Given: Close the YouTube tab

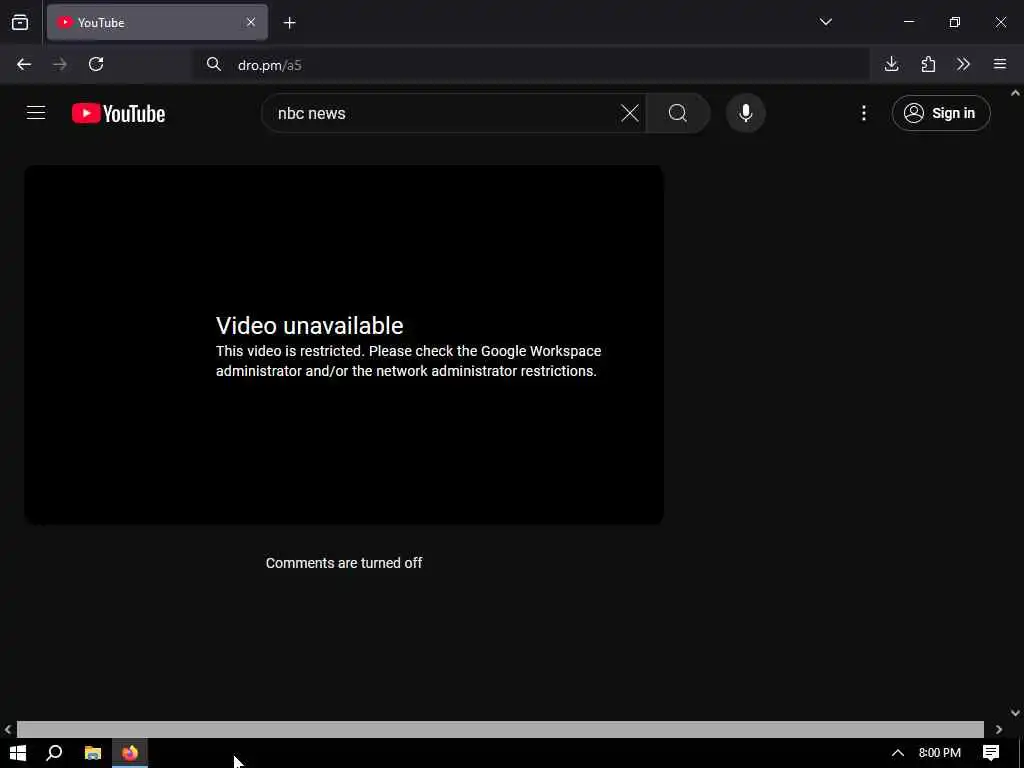Looking at the screenshot, I should click(251, 23).
